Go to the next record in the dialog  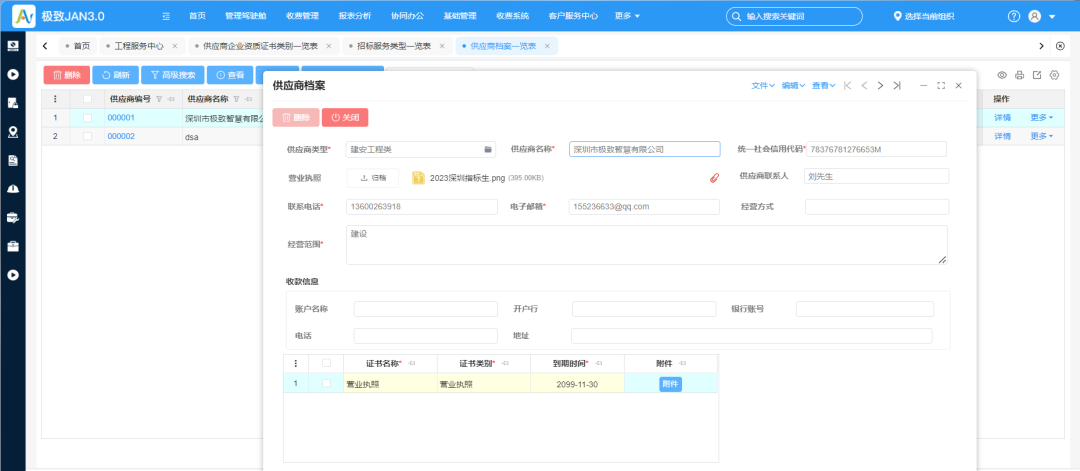click(x=880, y=85)
